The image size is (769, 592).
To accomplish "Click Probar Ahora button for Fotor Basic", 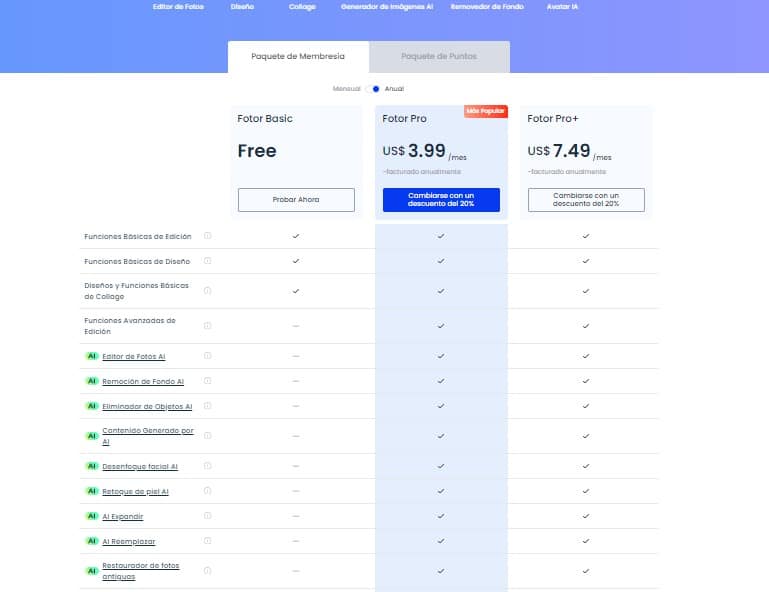I will tap(296, 200).
